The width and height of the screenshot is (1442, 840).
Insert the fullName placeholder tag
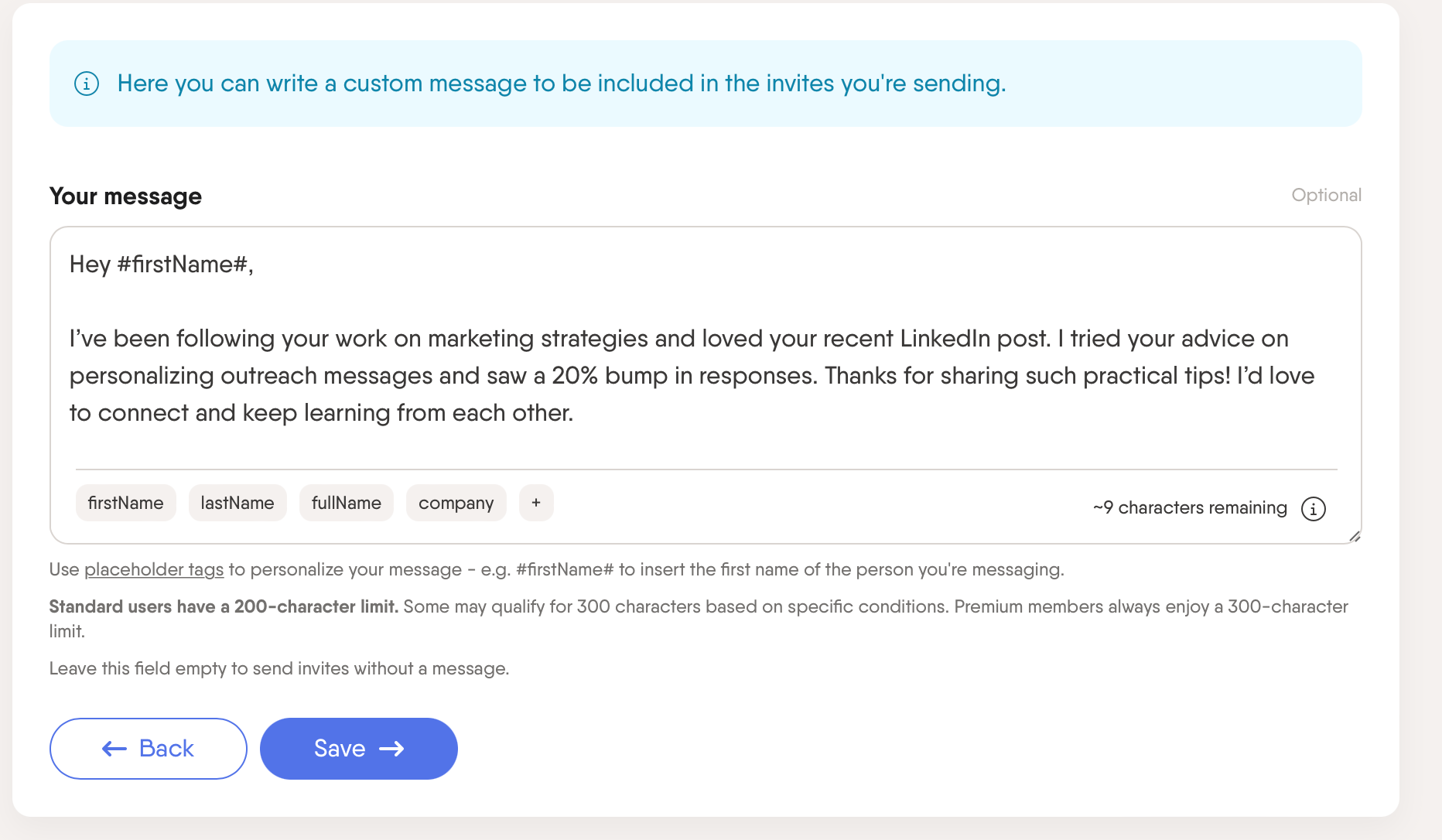(347, 503)
